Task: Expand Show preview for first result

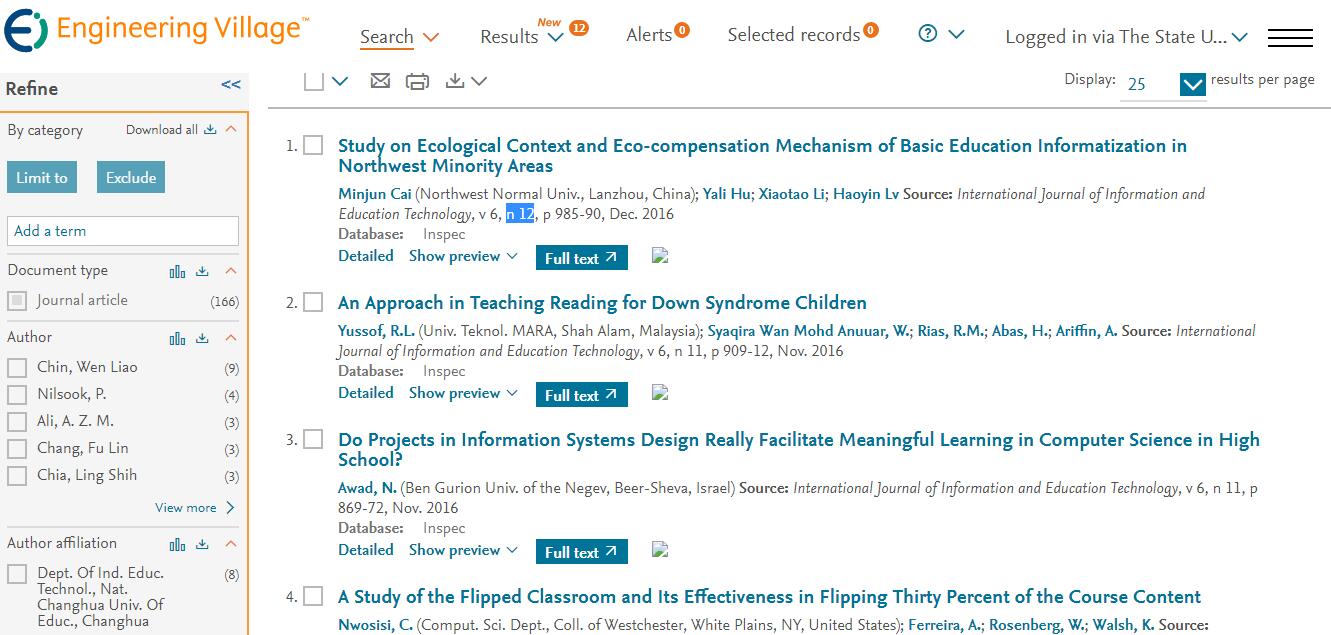Action: coord(463,256)
